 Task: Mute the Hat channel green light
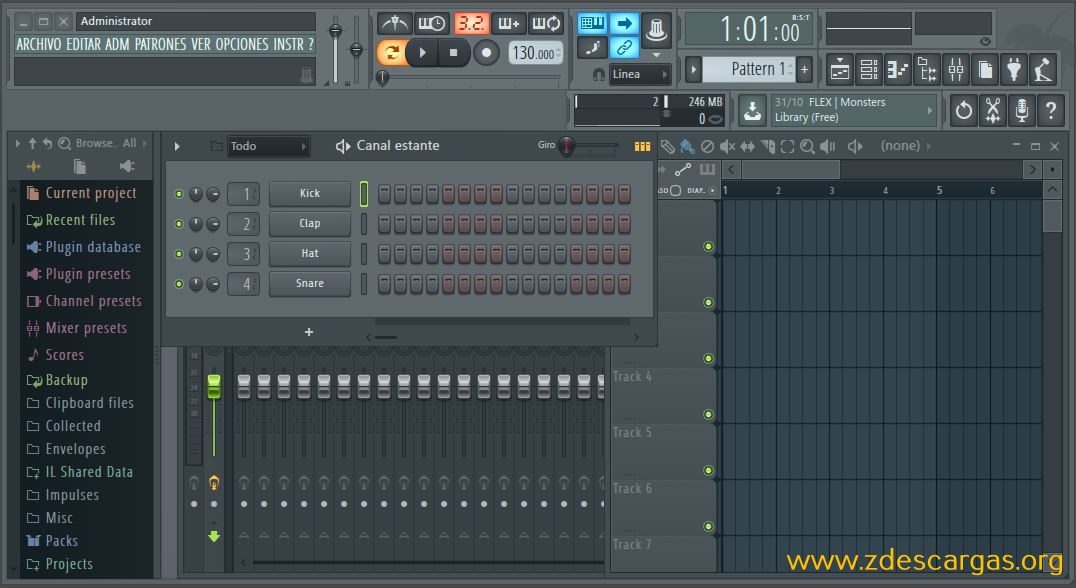(179, 254)
